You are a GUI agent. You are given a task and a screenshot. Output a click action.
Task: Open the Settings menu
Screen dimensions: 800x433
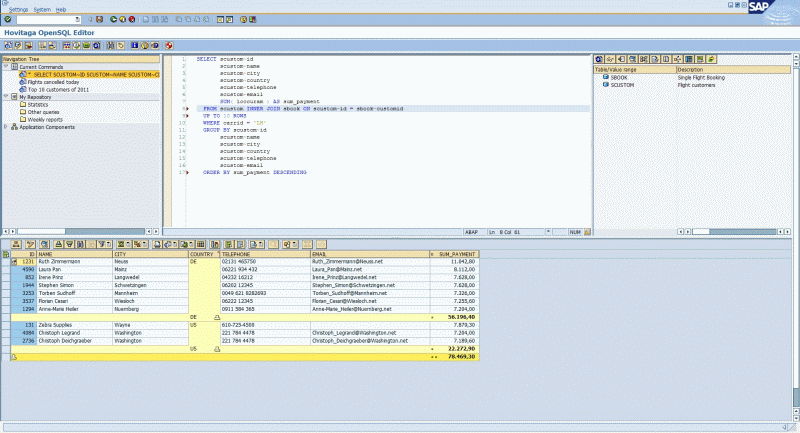click(18, 9)
